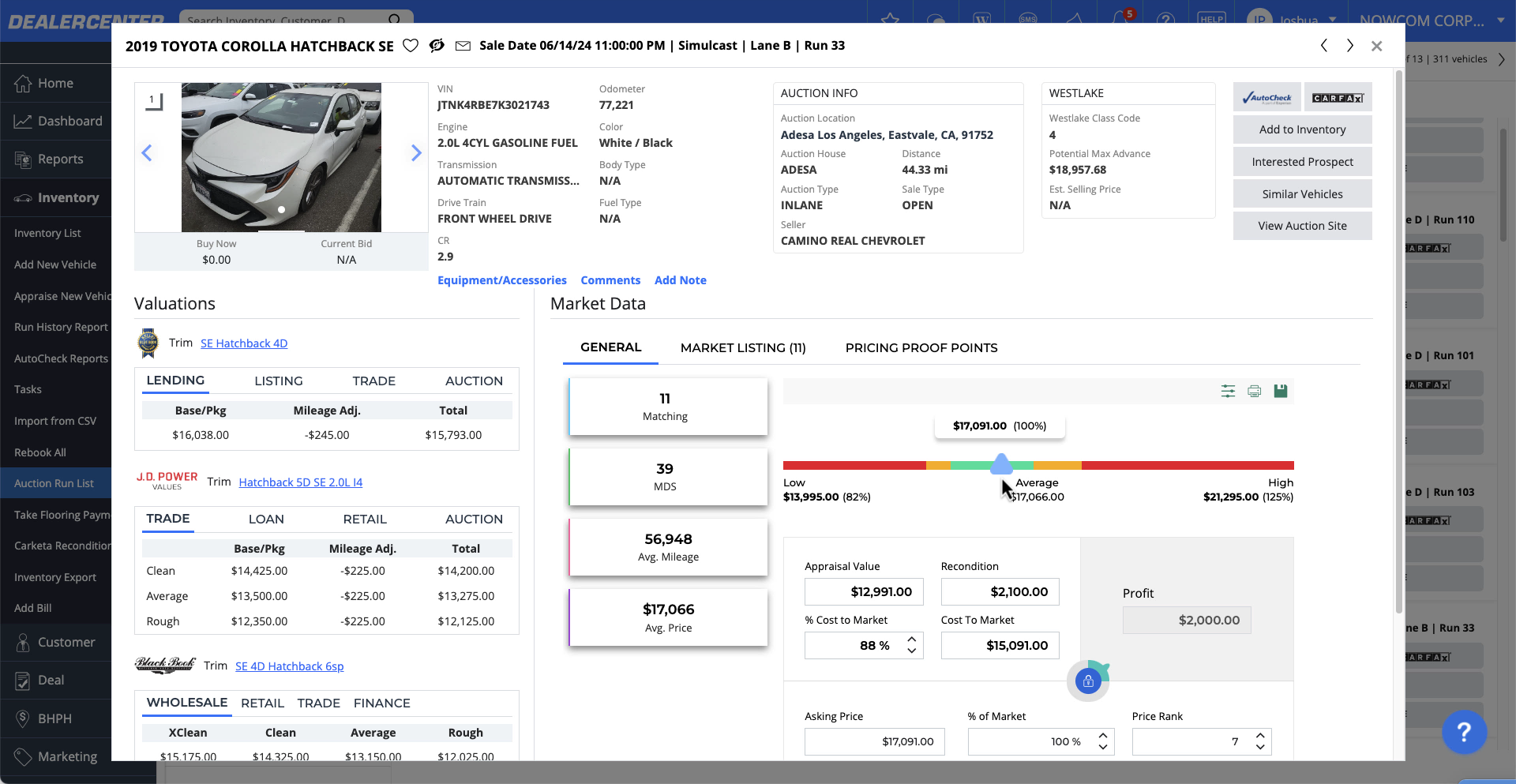Select the Black Book Retail tab
This screenshot has height=784, width=1516.
(x=262, y=703)
